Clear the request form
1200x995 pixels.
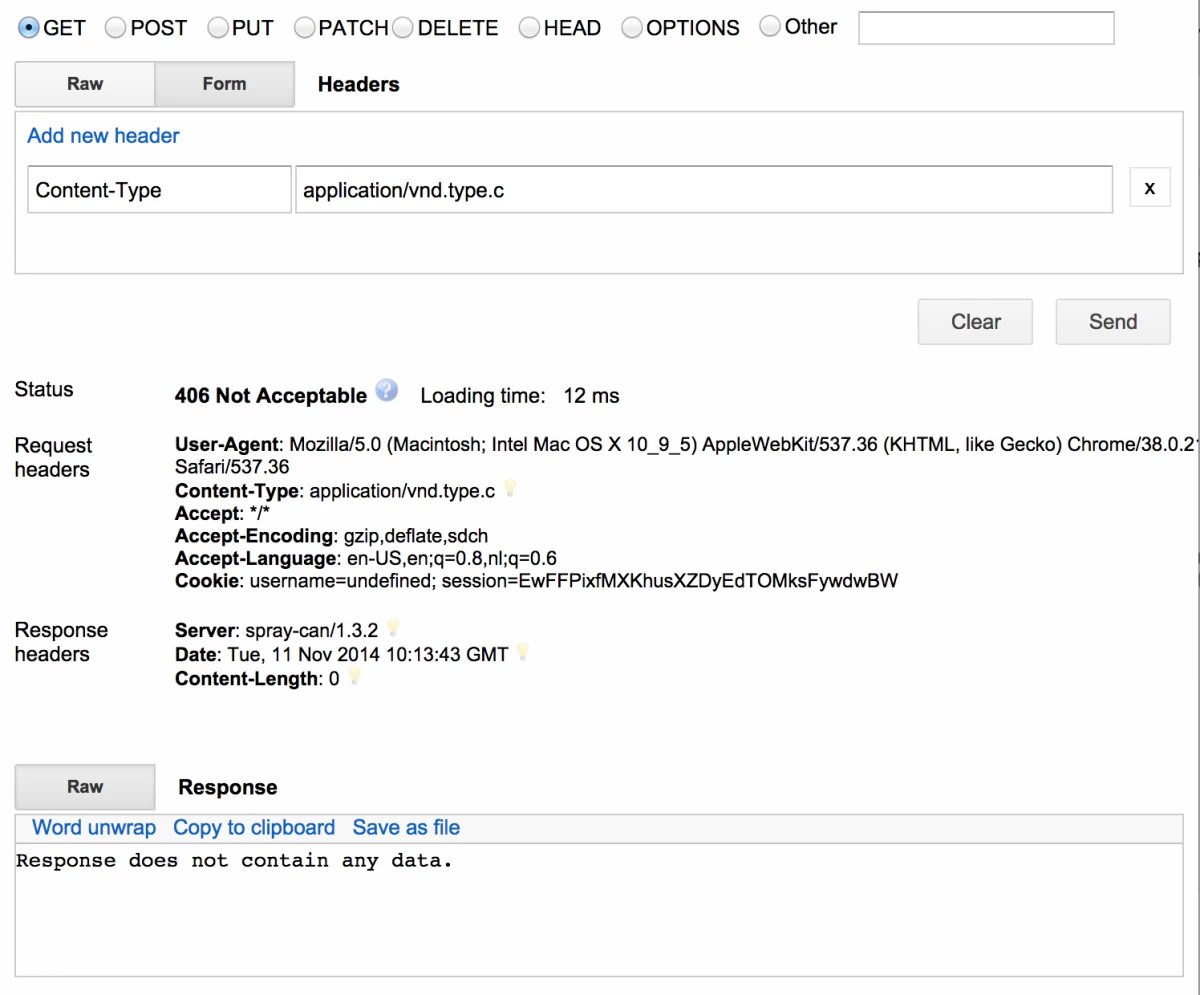coord(975,322)
